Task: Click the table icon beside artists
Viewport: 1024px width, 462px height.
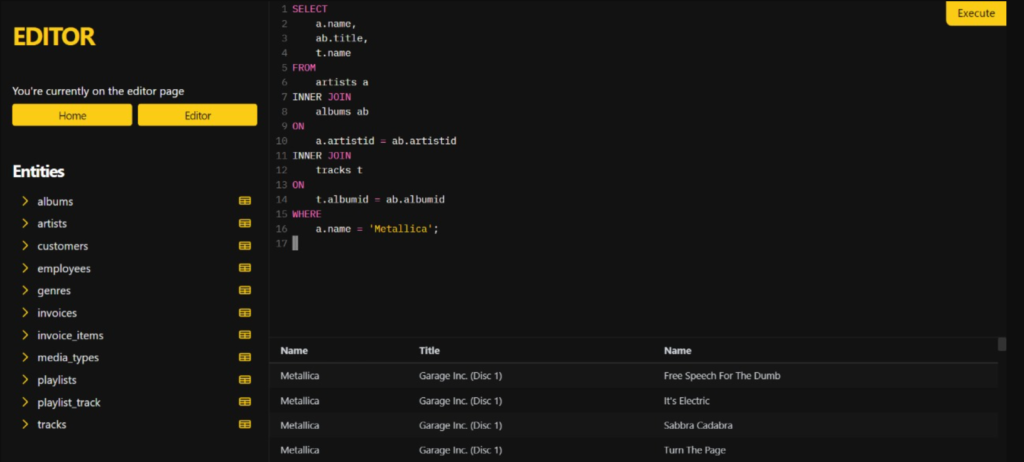Action: pos(245,223)
